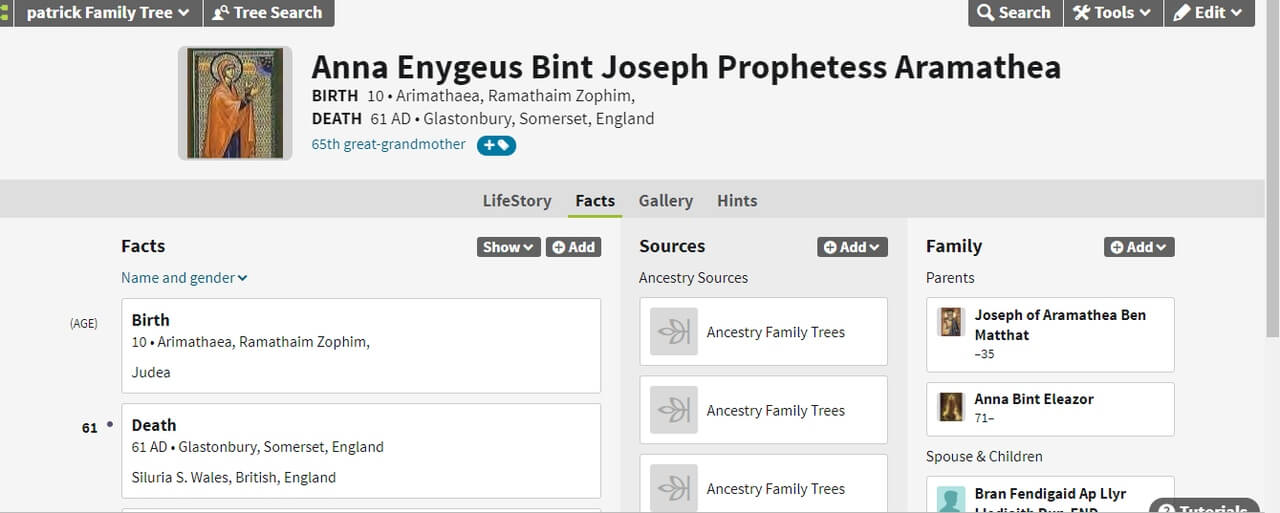1280x513 pixels.
Task: Open the Hints tab
Action: tap(737, 201)
